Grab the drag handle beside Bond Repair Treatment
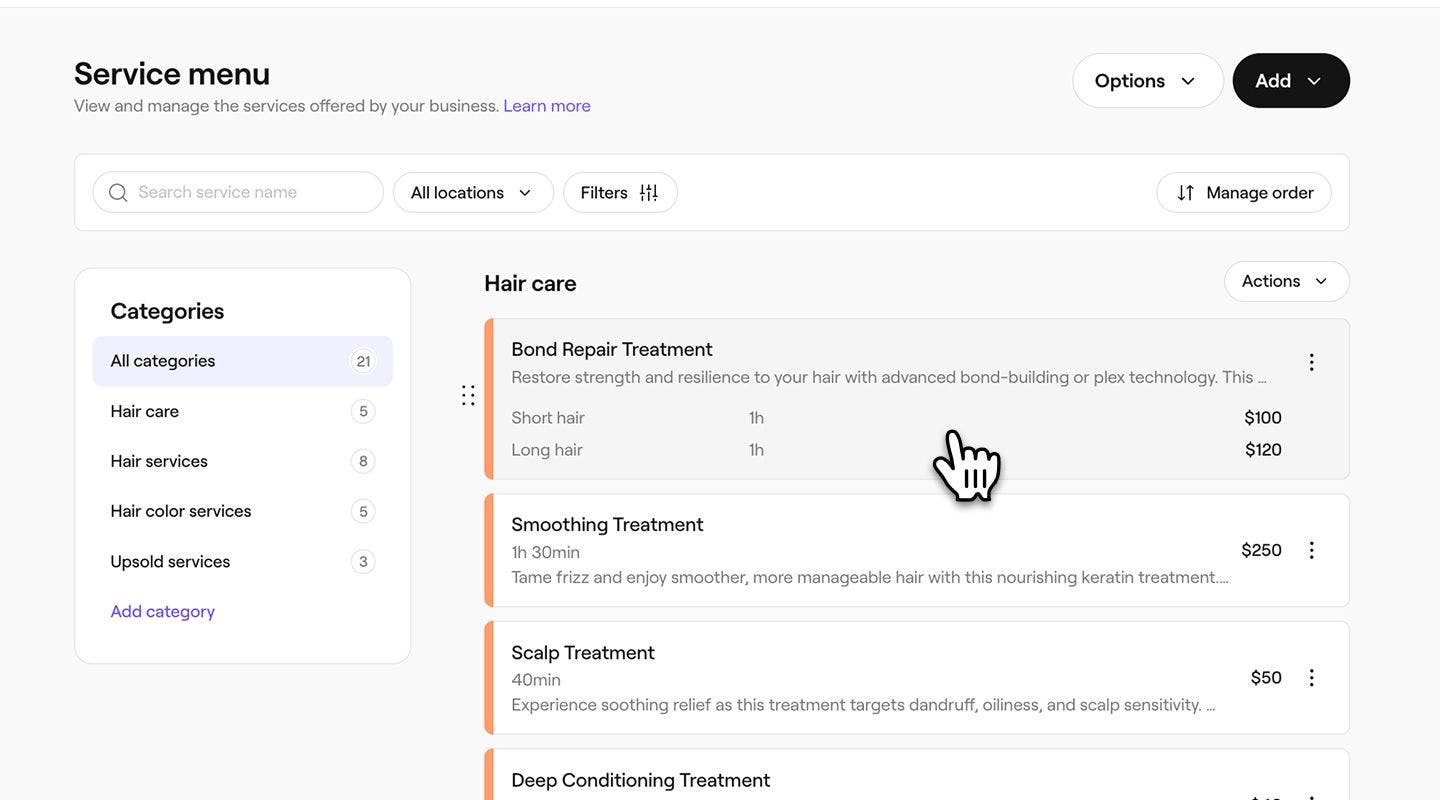1440x800 pixels. tap(468, 395)
